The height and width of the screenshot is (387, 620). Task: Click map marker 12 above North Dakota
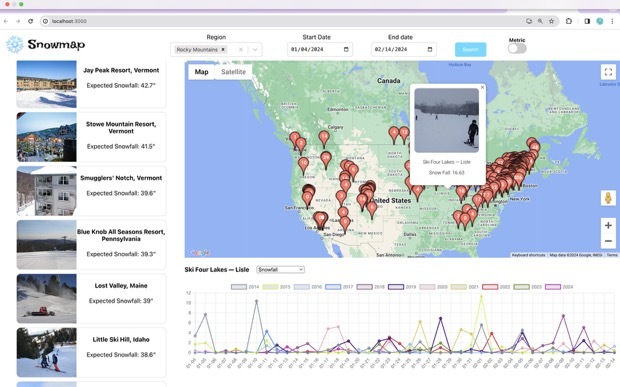pos(404,134)
